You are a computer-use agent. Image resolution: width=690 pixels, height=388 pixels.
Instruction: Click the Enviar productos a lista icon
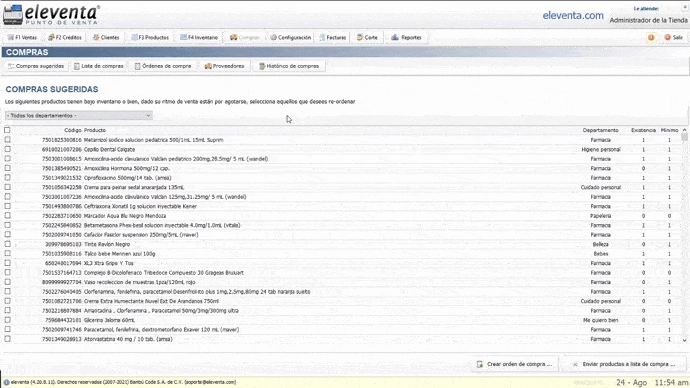click(575, 364)
